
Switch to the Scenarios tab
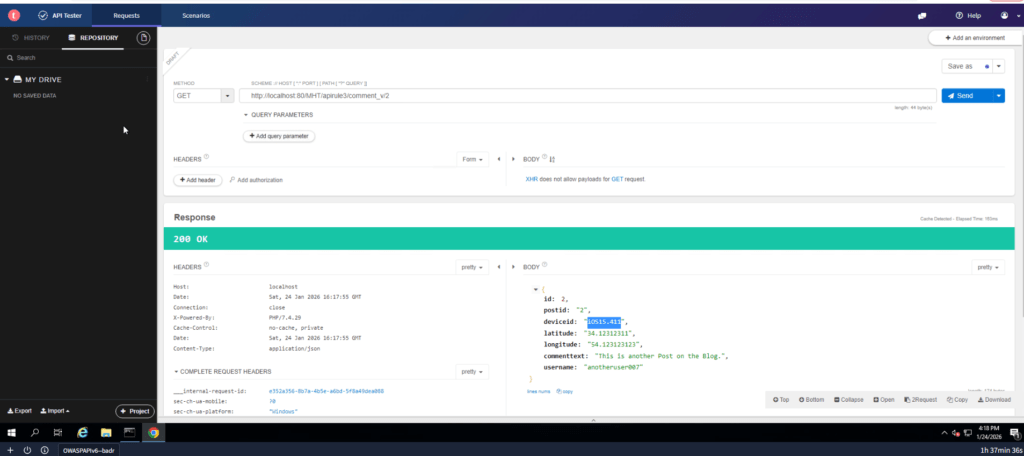click(196, 15)
